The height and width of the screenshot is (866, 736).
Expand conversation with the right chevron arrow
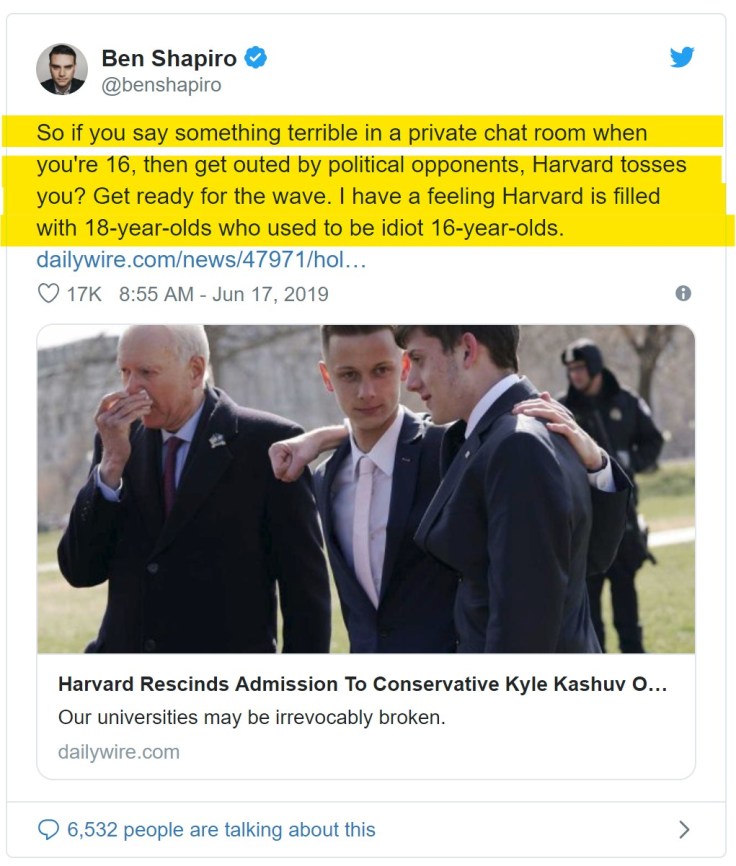click(x=684, y=829)
